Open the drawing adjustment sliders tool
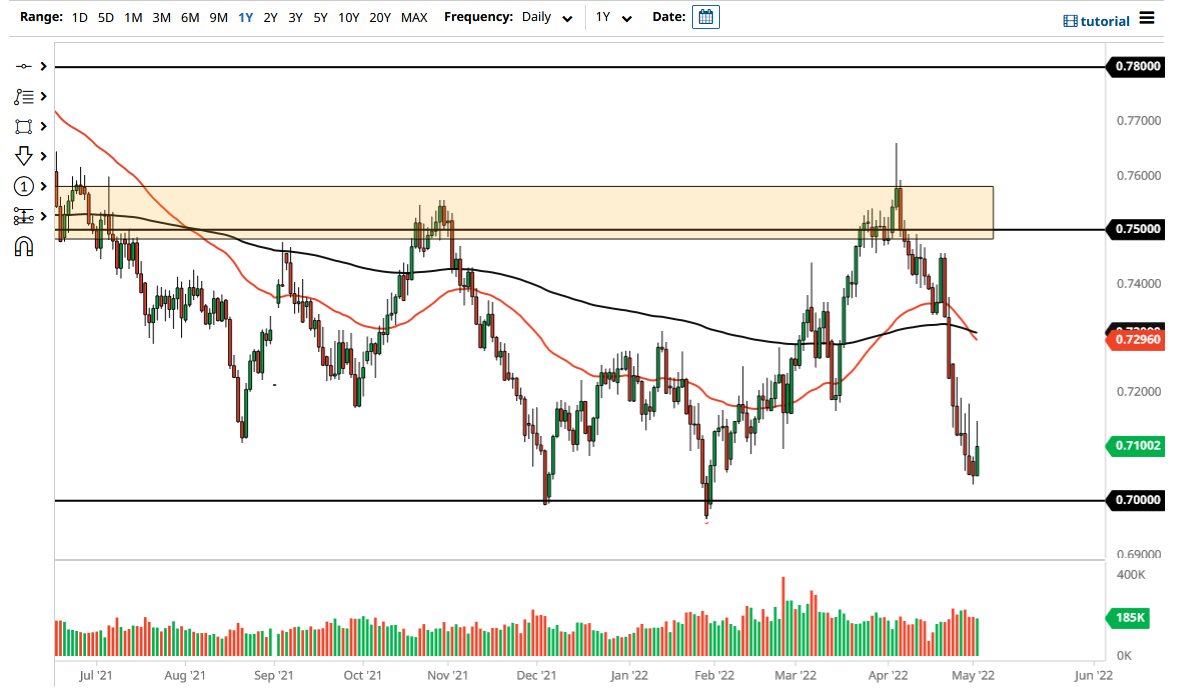This screenshot has width=1179, height=690. tap(25, 216)
